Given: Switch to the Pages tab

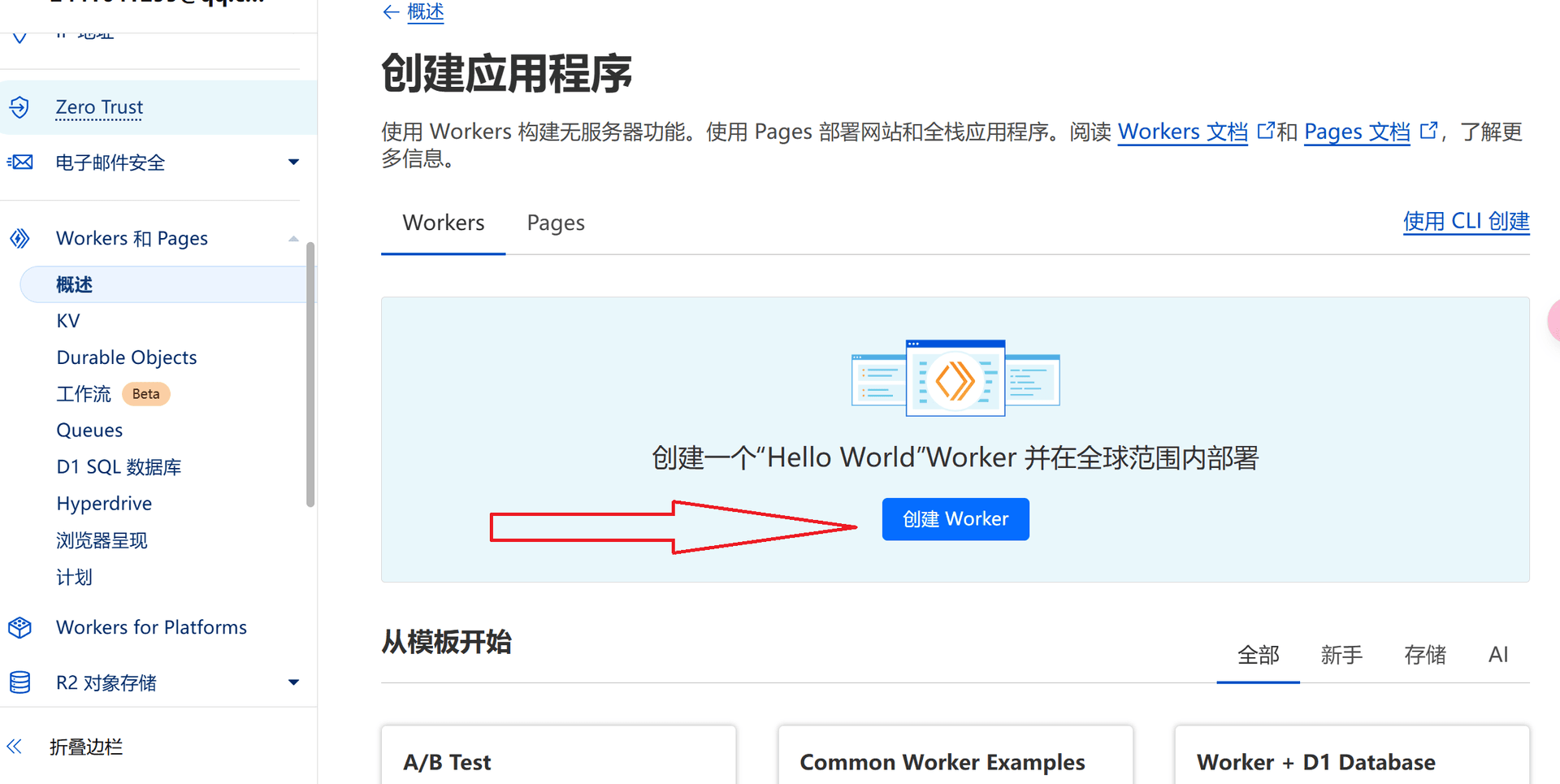Looking at the screenshot, I should (x=556, y=223).
